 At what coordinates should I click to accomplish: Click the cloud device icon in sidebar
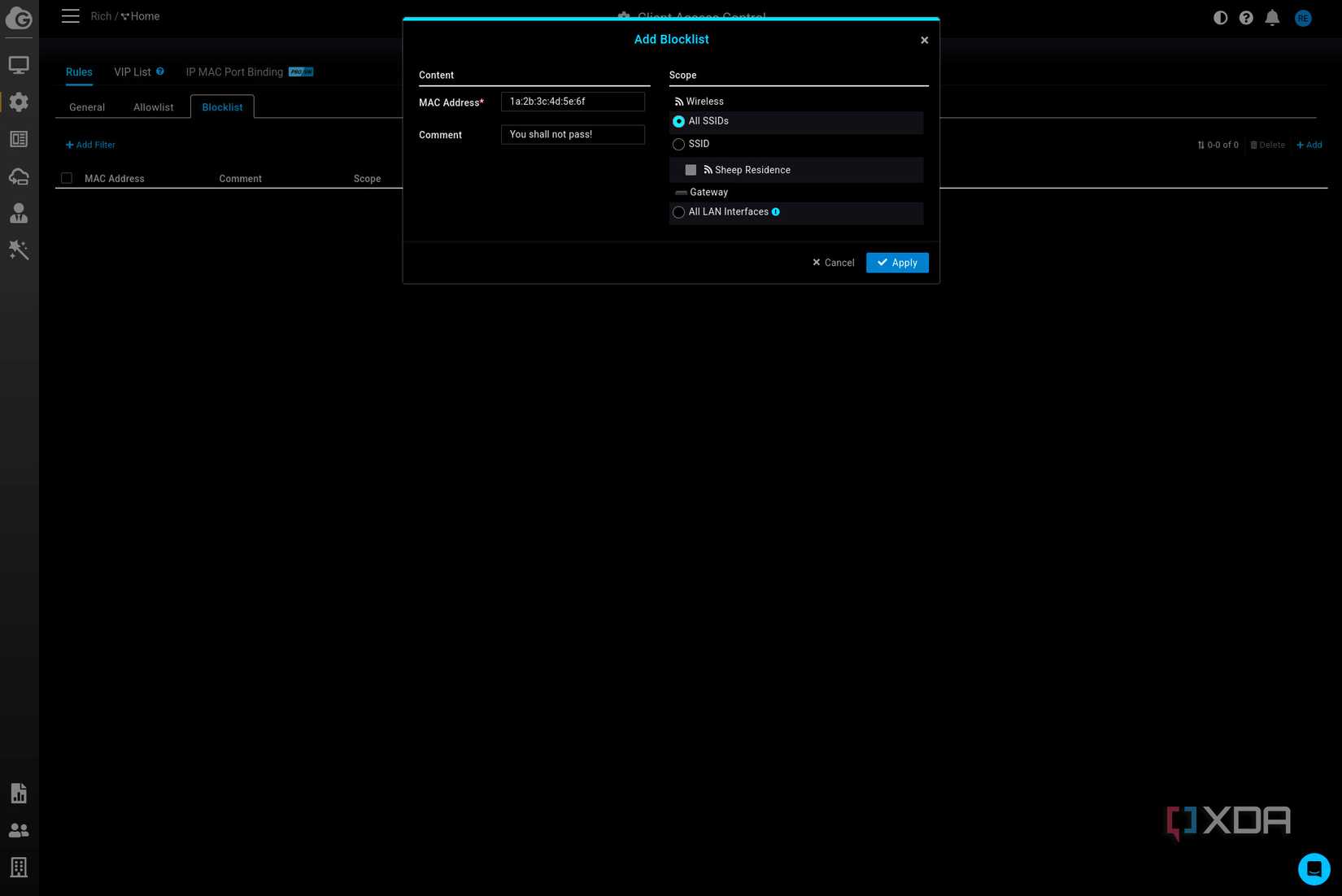[20, 176]
